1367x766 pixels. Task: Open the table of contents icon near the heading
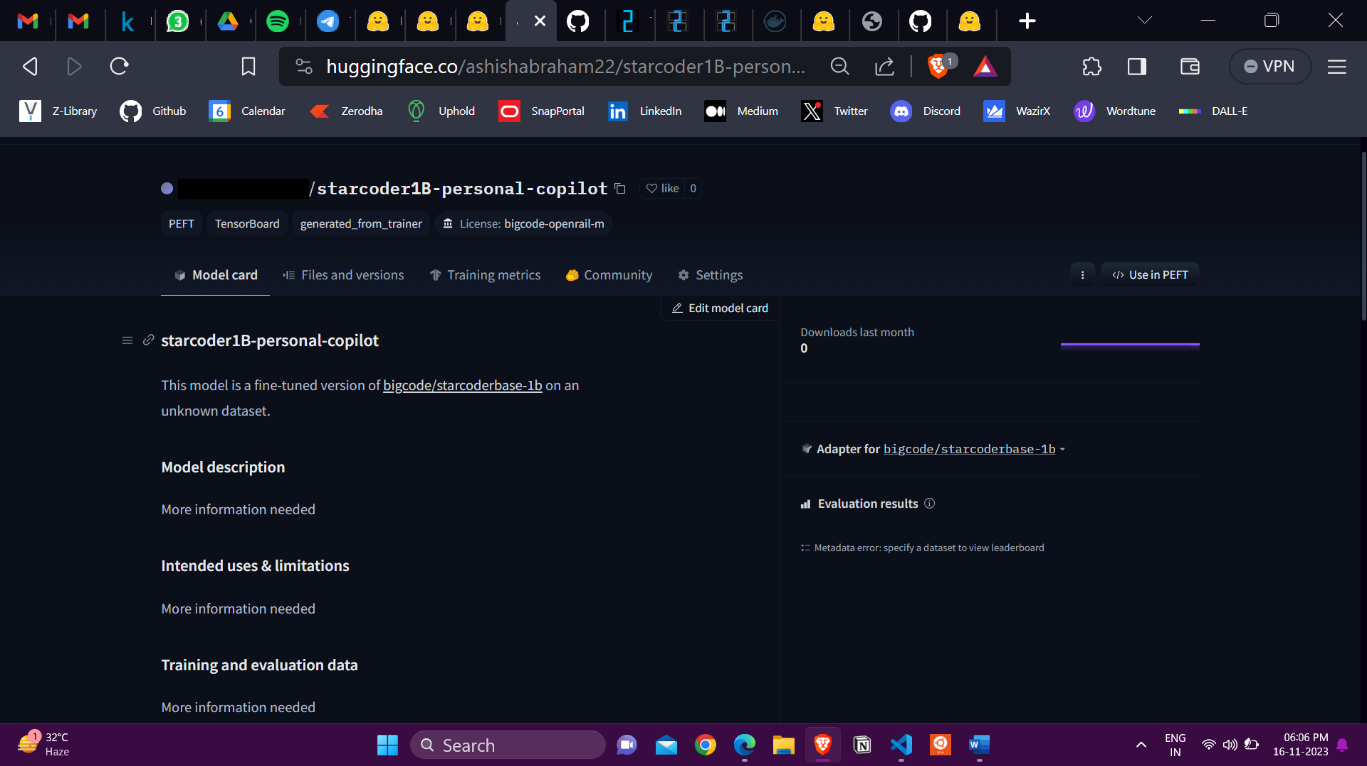(127, 340)
